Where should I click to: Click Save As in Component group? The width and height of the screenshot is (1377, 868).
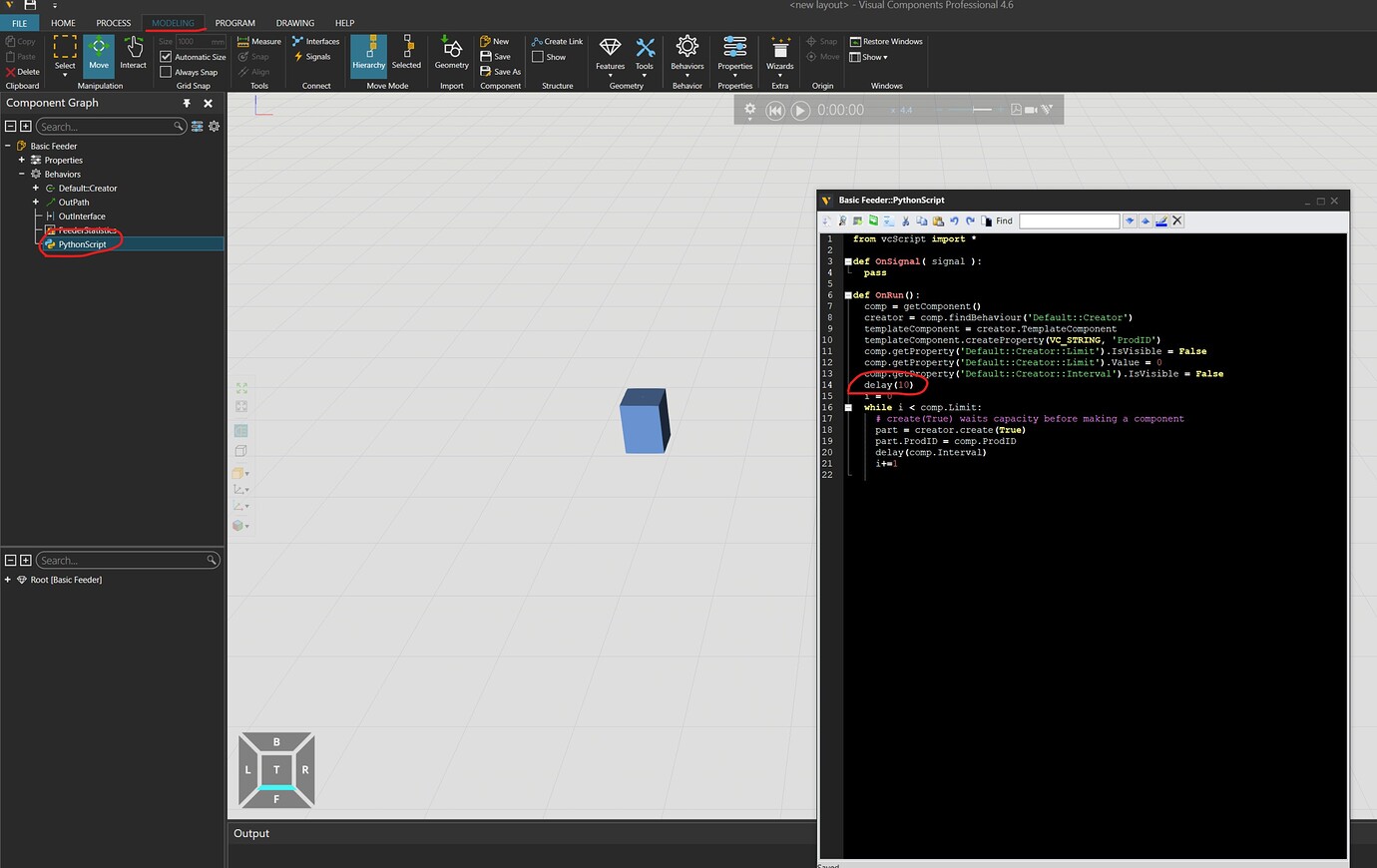tap(501, 72)
